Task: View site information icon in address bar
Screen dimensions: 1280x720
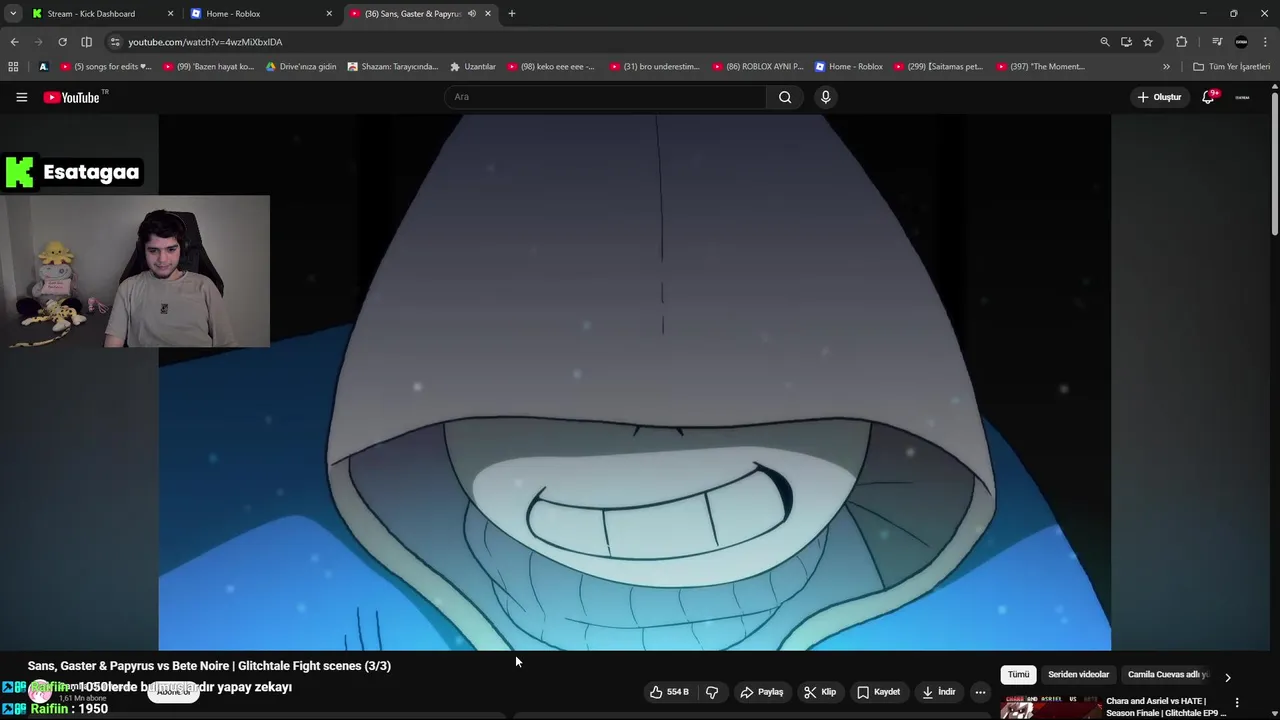Action: click(115, 42)
